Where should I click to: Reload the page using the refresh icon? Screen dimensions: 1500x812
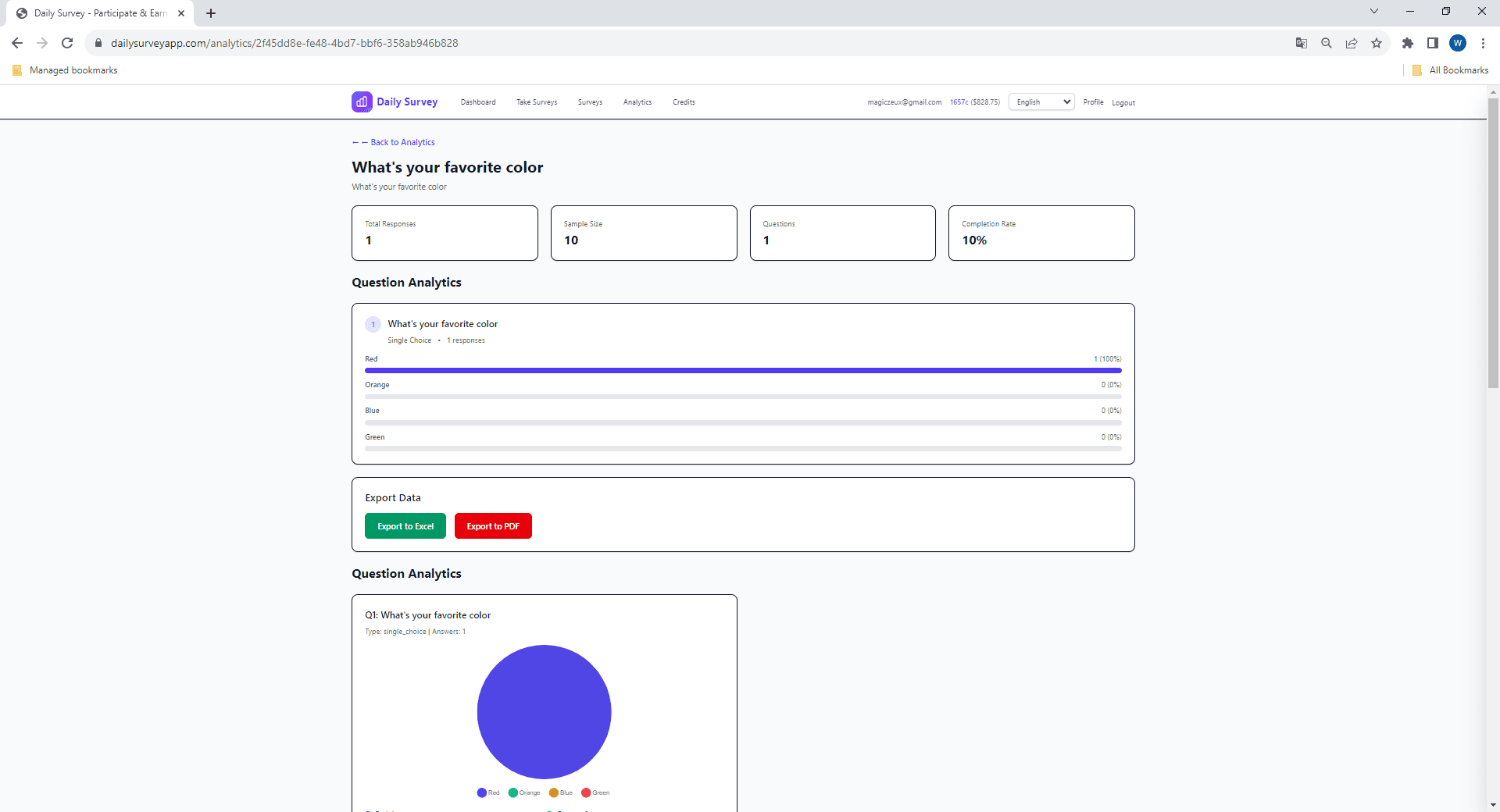[x=67, y=43]
